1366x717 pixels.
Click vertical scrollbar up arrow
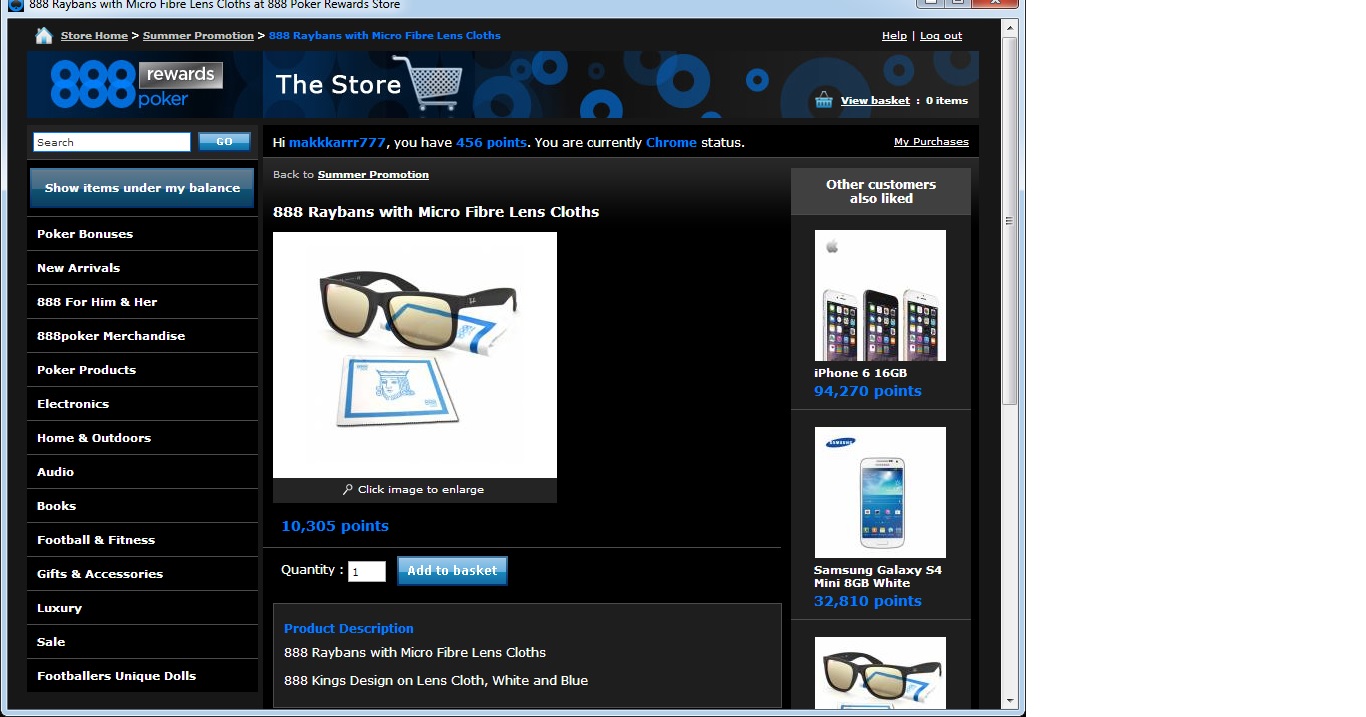1010,27
